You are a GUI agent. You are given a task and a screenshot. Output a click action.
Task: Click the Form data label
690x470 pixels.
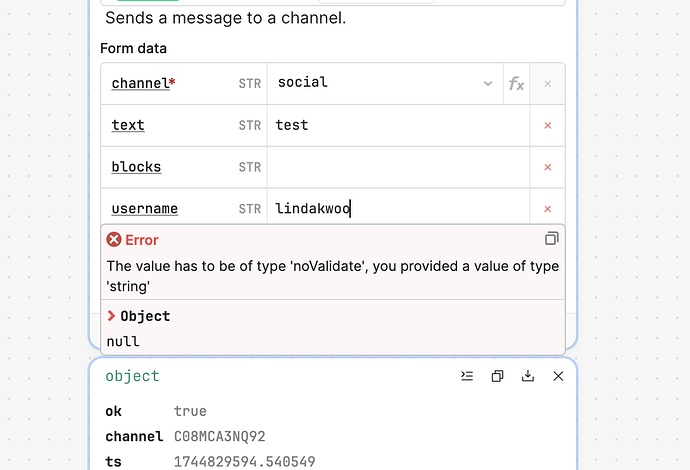(x=133, y=48)
